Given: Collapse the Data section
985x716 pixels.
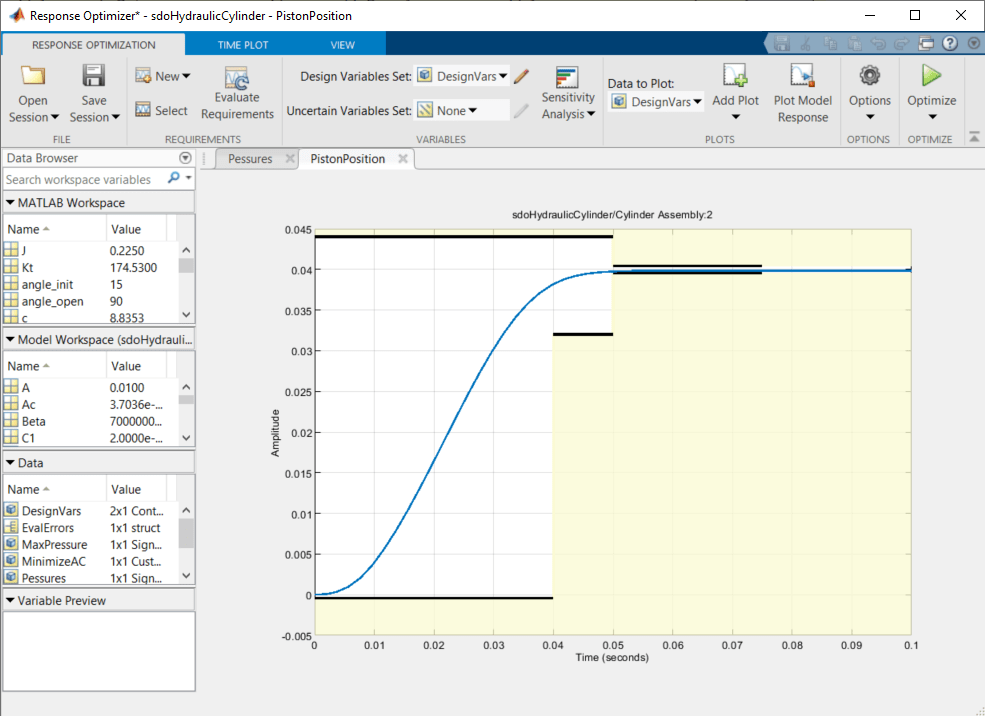Looking at the screenshot, I should pos(10,462).
